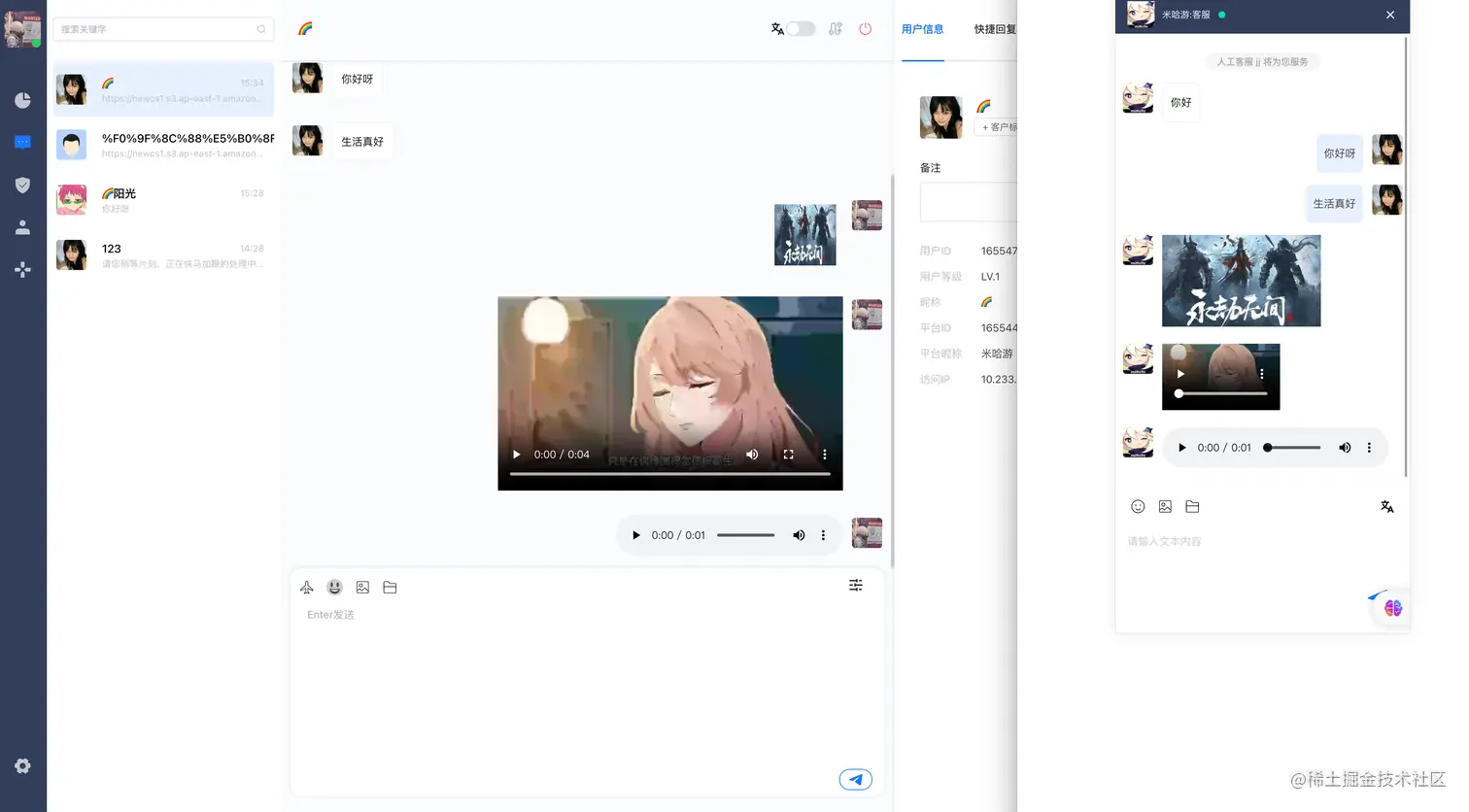Viewport: 1469px width, 812px height.
Task: Click the 客户标 add tag button
Action: 997,127
